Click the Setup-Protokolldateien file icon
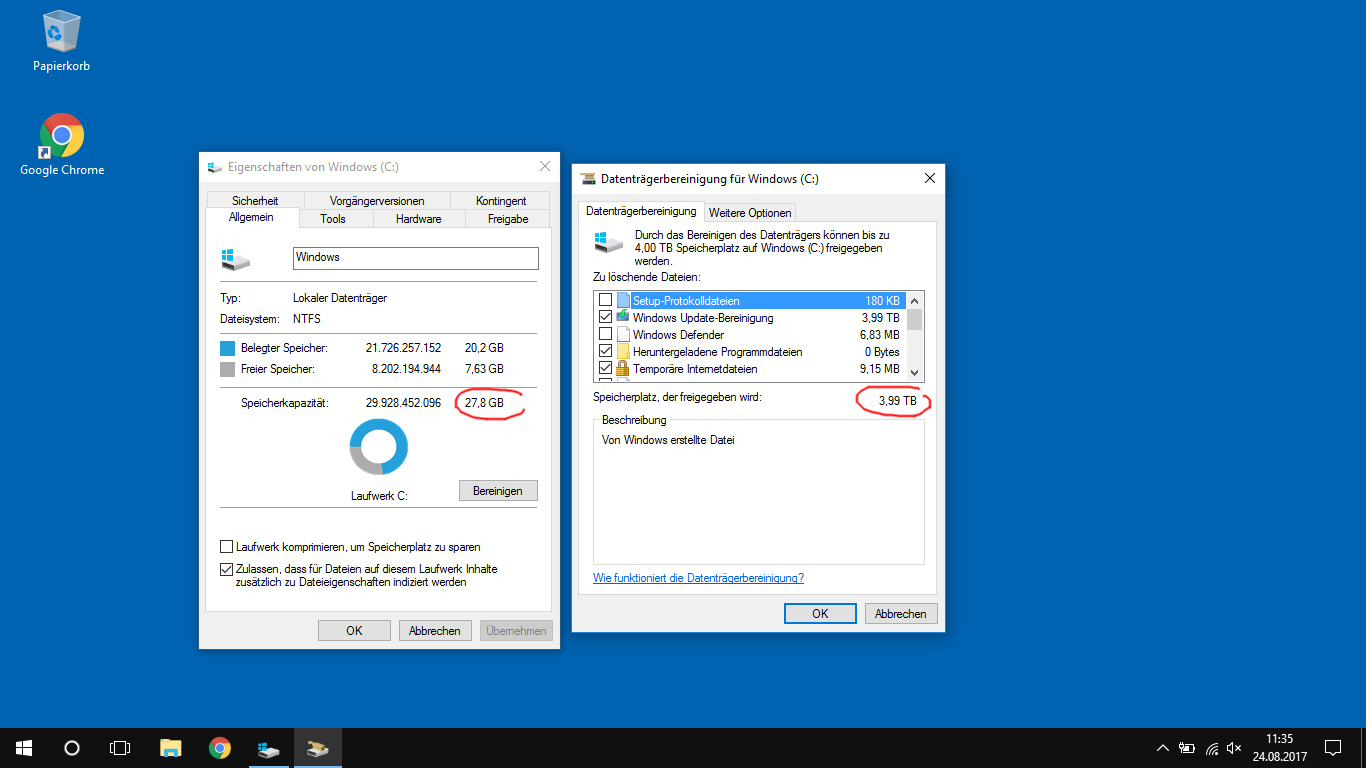 tap(624, 300)
